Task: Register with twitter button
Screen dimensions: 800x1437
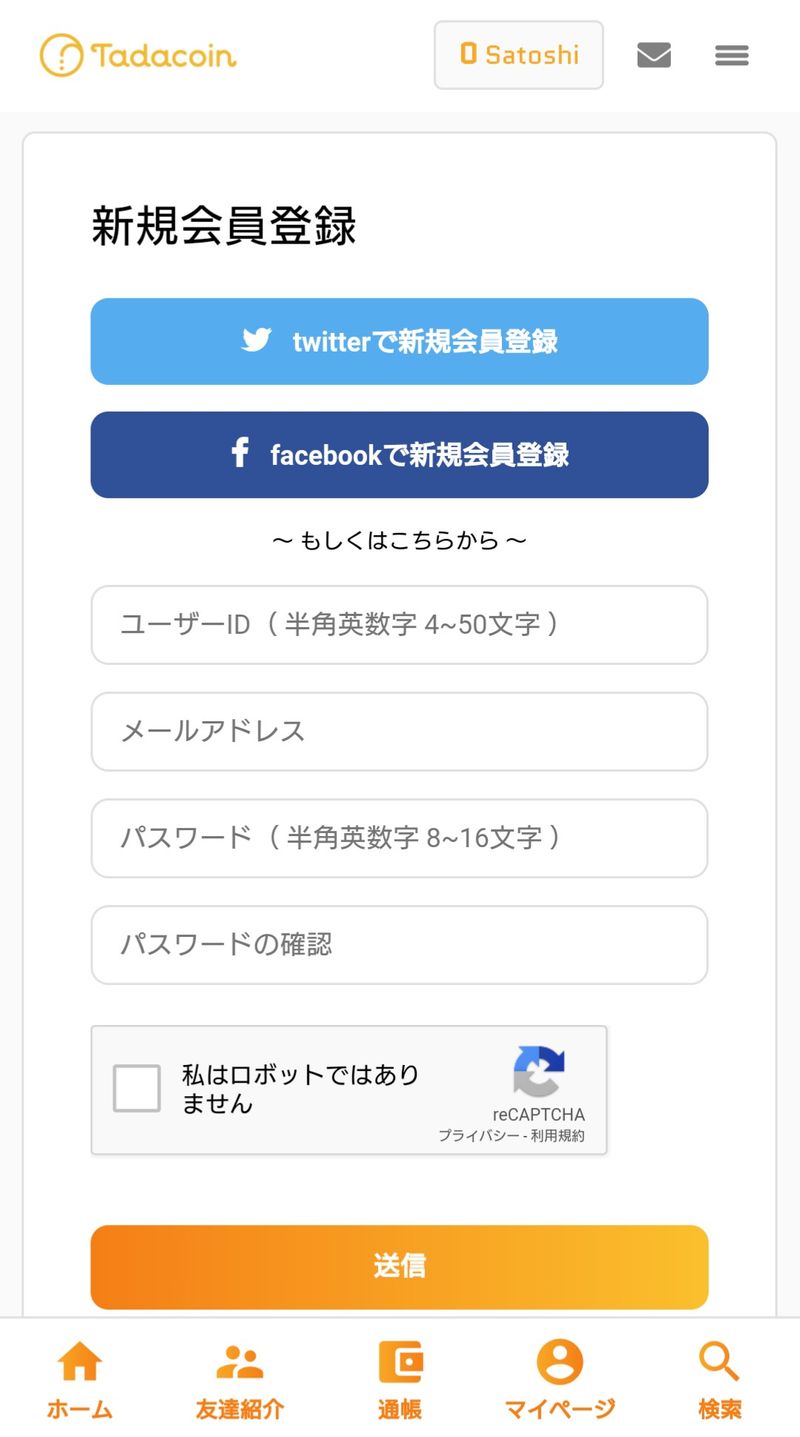Action: 399,341
